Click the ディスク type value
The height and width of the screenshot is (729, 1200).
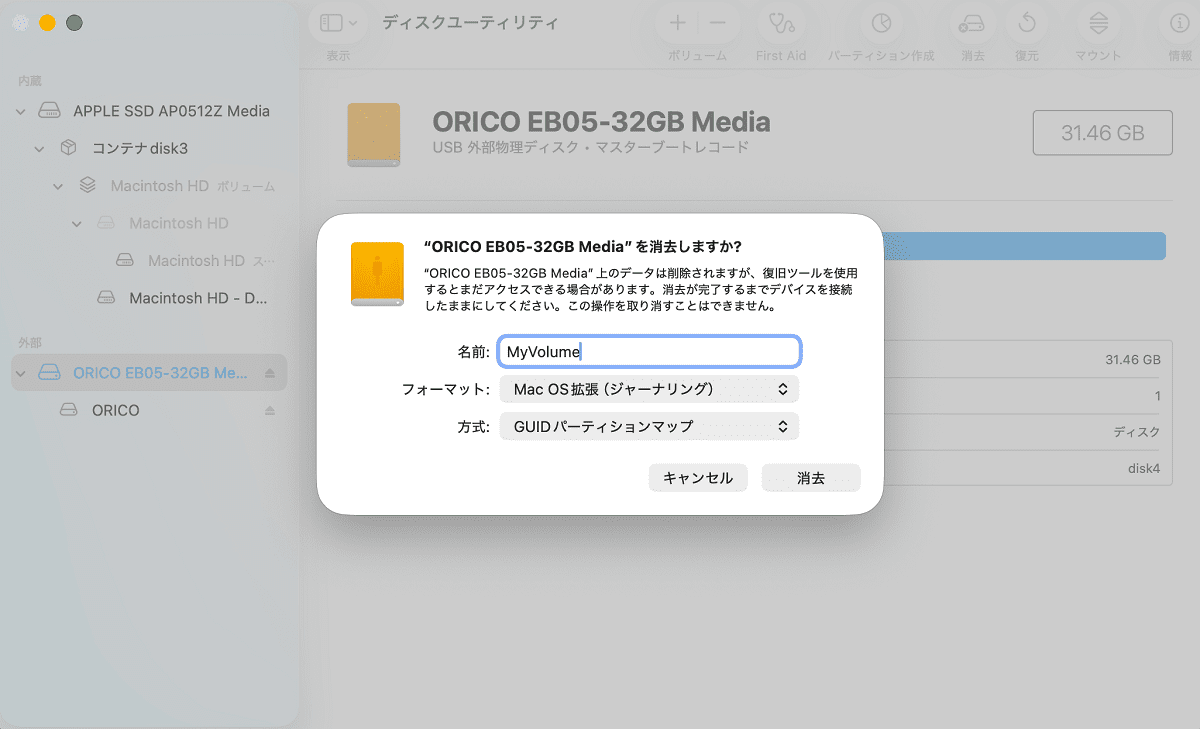1137,432
